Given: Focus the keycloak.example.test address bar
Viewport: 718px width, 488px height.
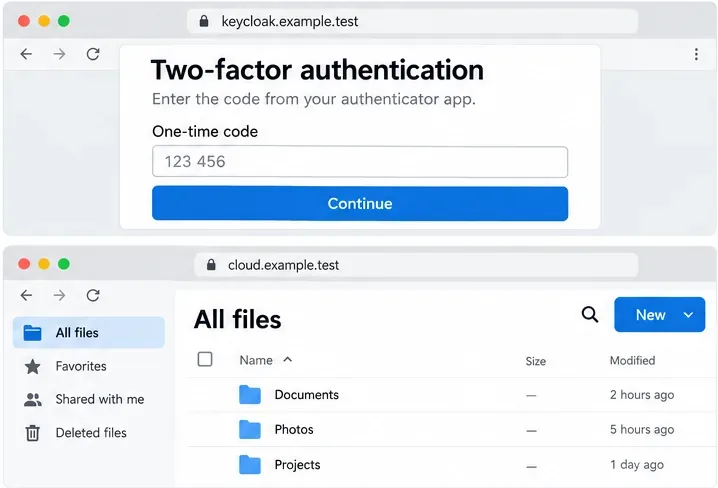Looking at the screenshot, I should coord(412,21).
